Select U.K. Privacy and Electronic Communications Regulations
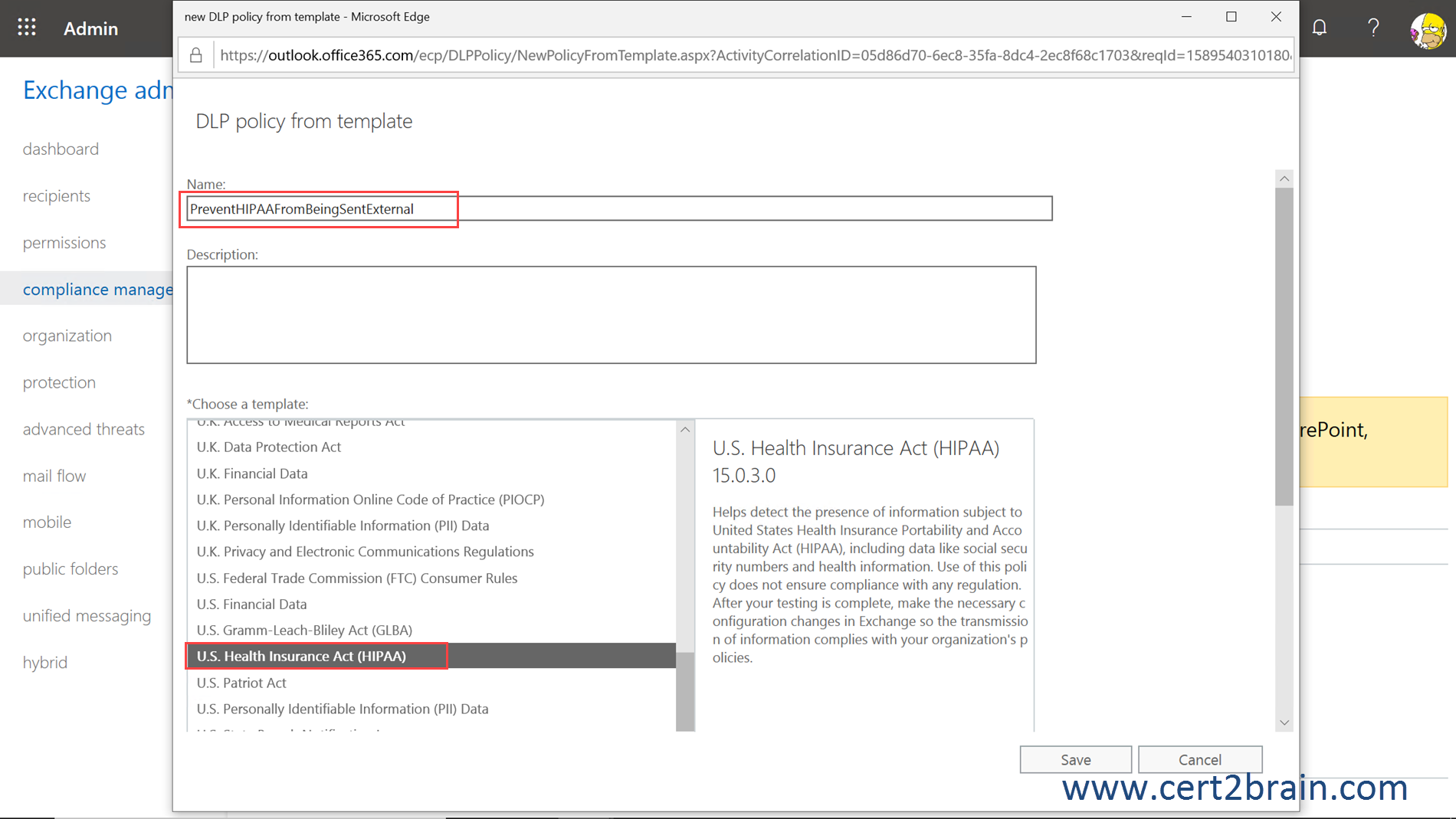 tap(432, 552)
